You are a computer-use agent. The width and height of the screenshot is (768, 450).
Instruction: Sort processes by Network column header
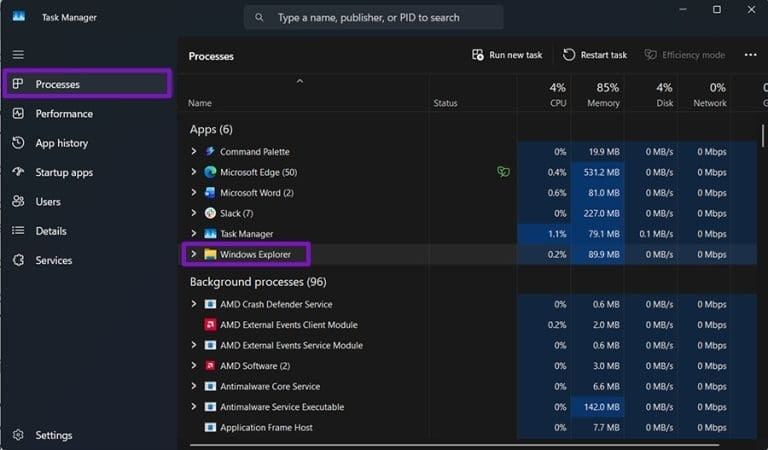click(x=704, y=95)
